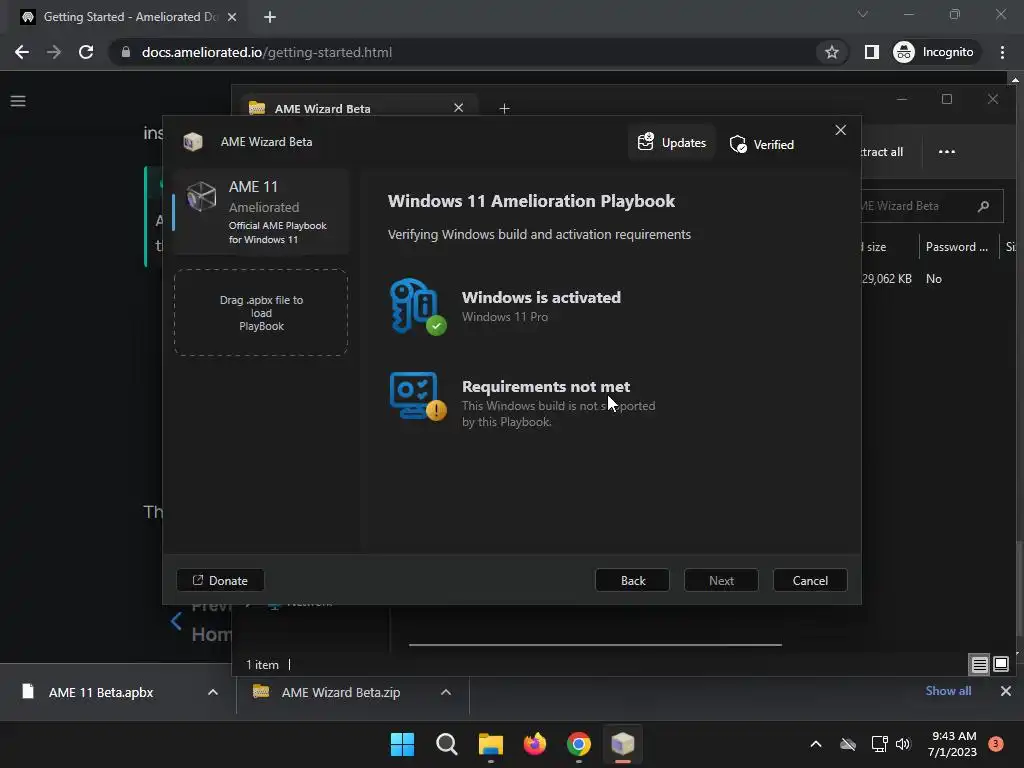Close the Chrome downloads bar
1024x768 pixels.
(x=1006, y=691)
